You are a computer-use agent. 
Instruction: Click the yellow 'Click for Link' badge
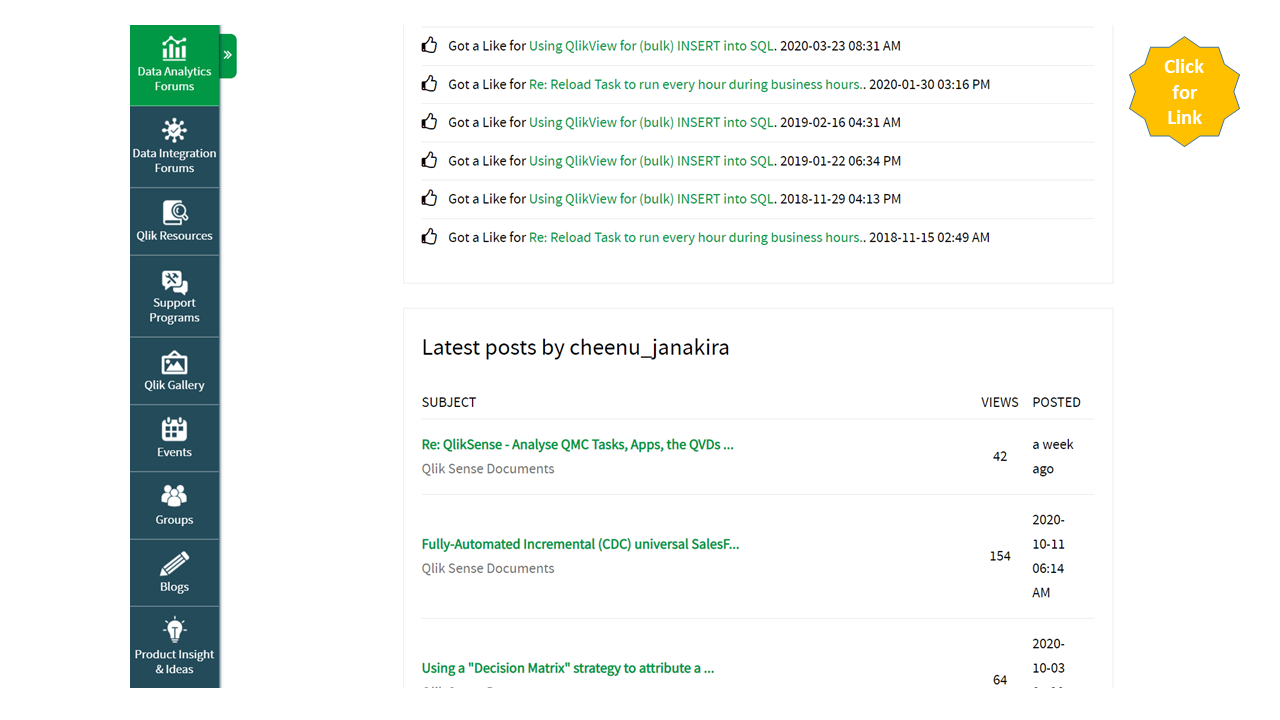(x=1184, y=92)
